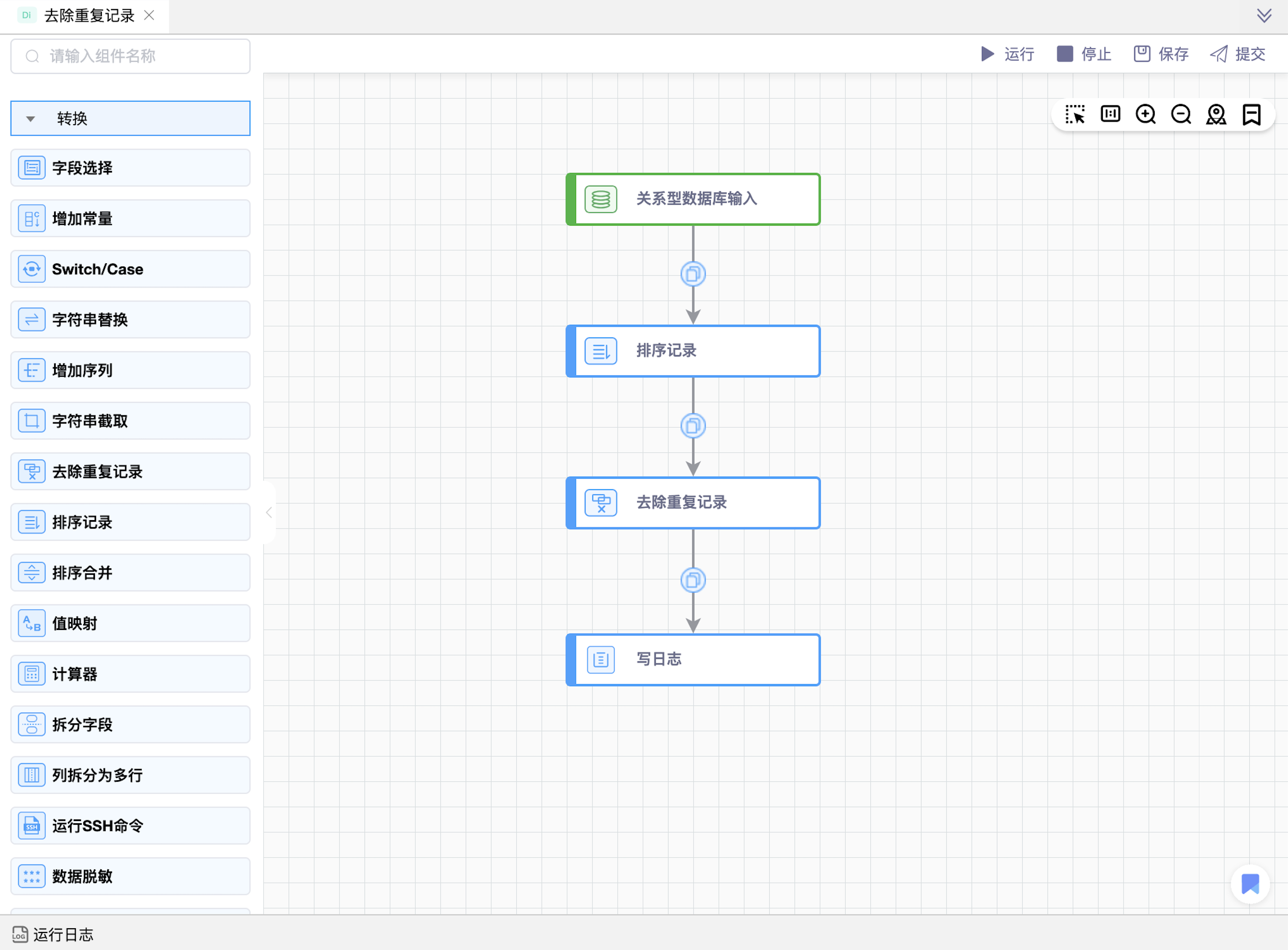
Task: Click copy icon between input and sort nodes
Action: [x=693, y=274]
